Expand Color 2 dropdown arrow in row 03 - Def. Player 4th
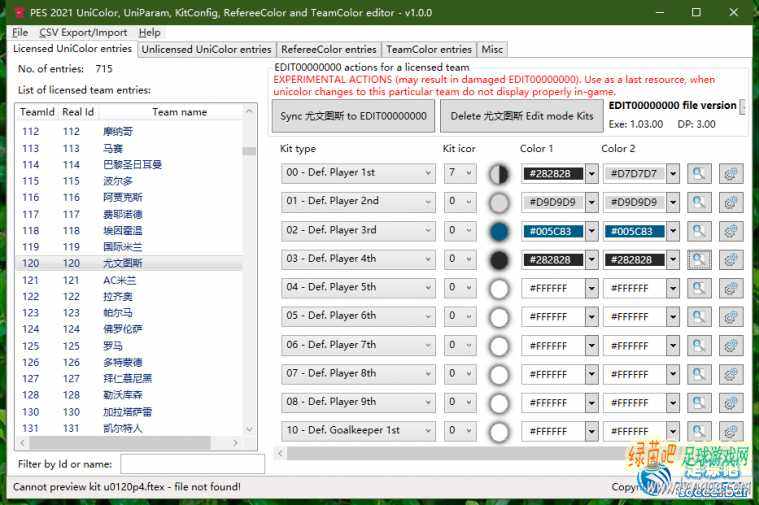The height and width of the screenshot is (505, 759). 673,260
